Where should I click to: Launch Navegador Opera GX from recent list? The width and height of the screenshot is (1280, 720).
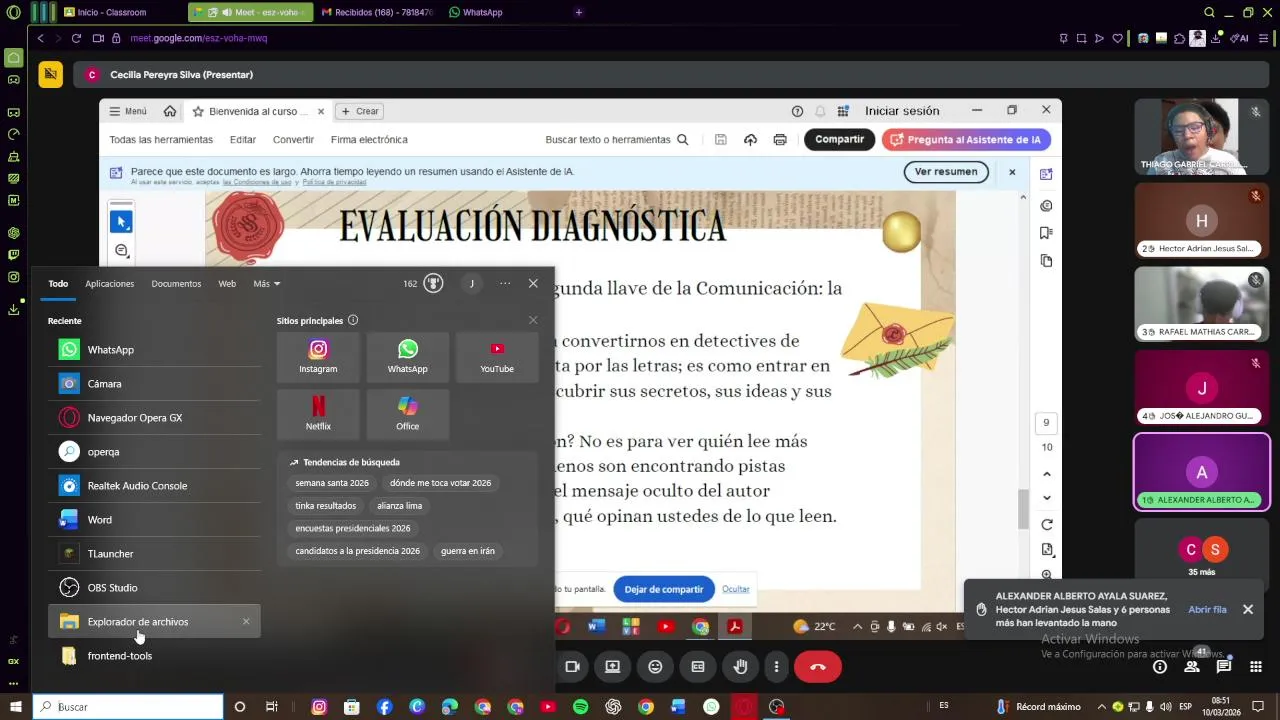point(154,418)
